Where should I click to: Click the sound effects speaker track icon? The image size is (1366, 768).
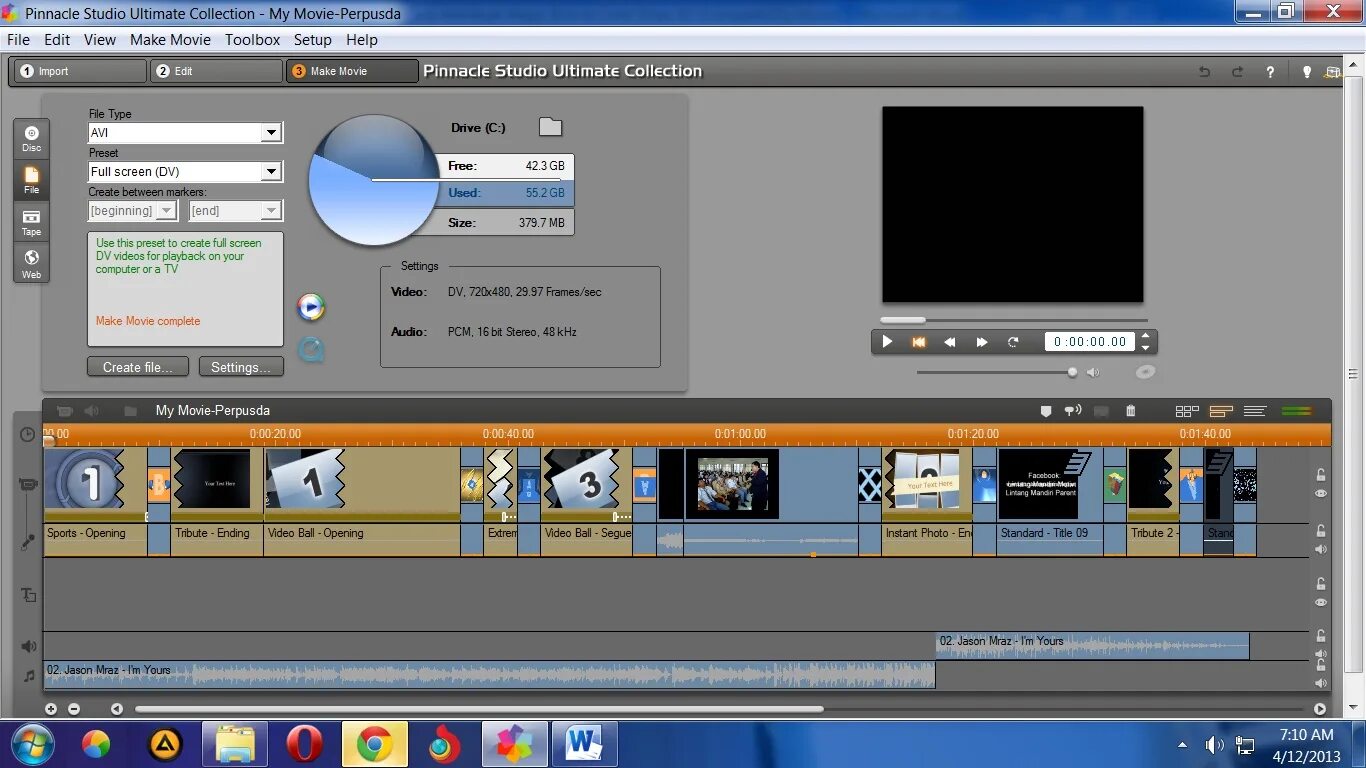pos(28,647)
